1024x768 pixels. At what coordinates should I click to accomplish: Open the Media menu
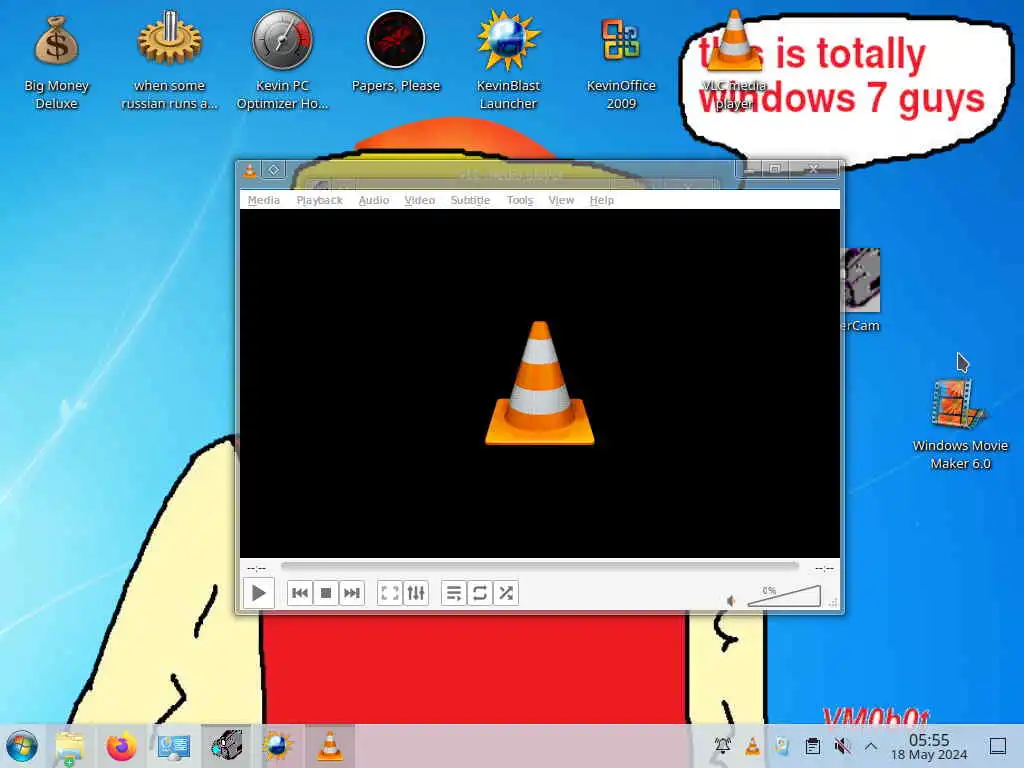264,200
